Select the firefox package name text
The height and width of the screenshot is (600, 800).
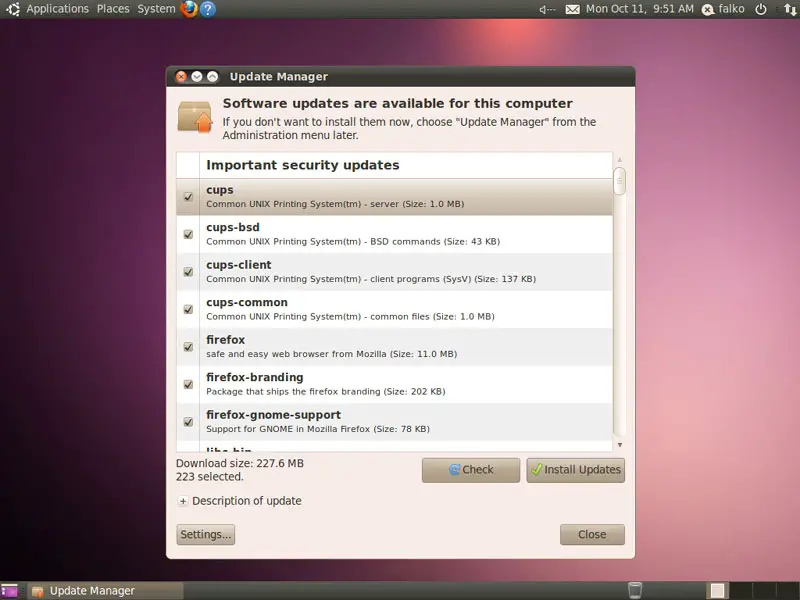(x=226, y=340)
